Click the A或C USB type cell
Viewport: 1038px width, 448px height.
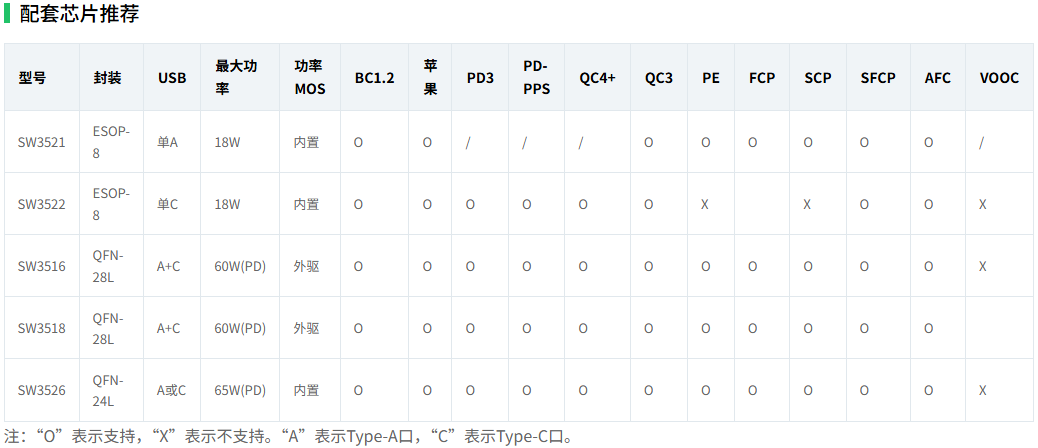pyautogui.click(x=171, y=390)
